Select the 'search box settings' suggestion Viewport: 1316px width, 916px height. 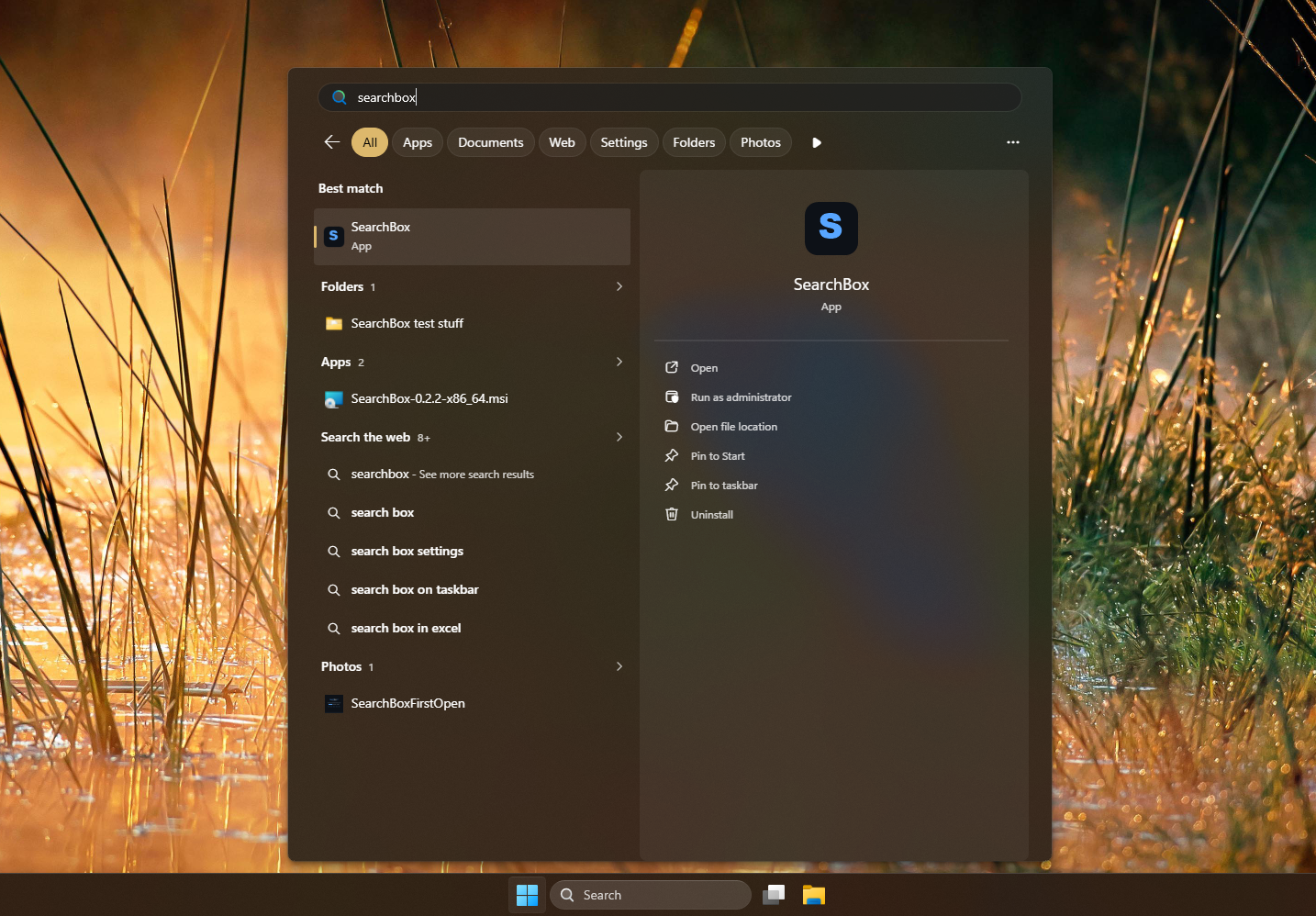tap(473, 552)
